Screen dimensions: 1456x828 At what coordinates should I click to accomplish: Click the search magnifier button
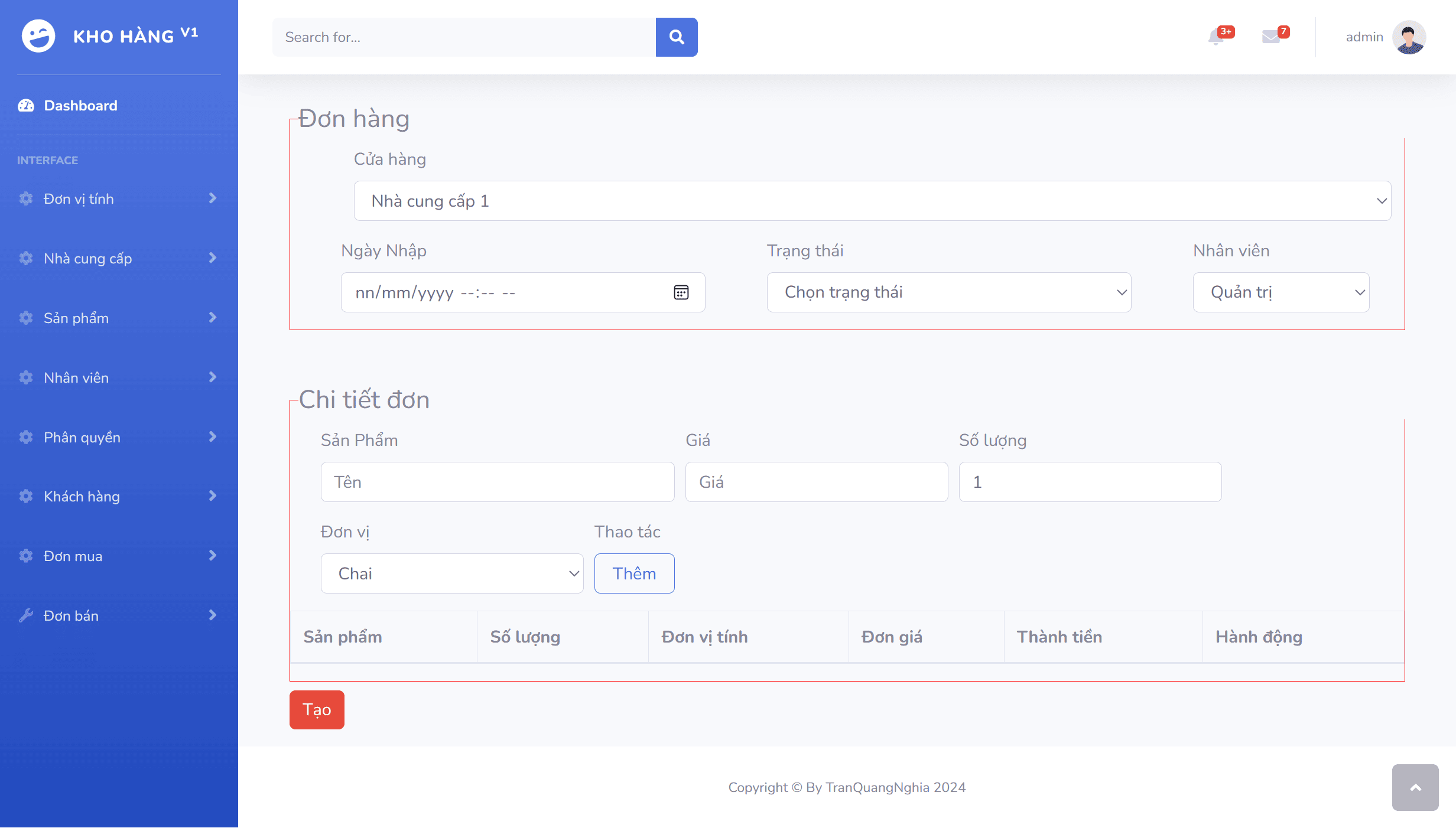[x=677, y=37]
